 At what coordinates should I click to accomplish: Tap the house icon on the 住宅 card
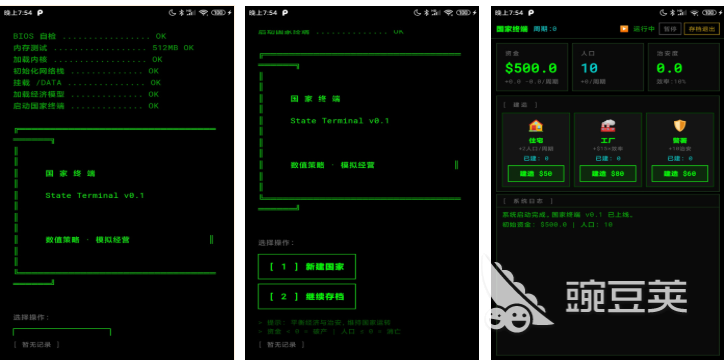pyautogui.click(x=536, y=126)
